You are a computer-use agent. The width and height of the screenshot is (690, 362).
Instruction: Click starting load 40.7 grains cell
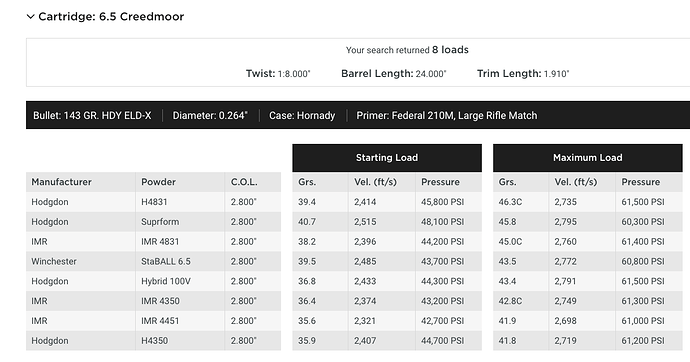click(320, 222)
